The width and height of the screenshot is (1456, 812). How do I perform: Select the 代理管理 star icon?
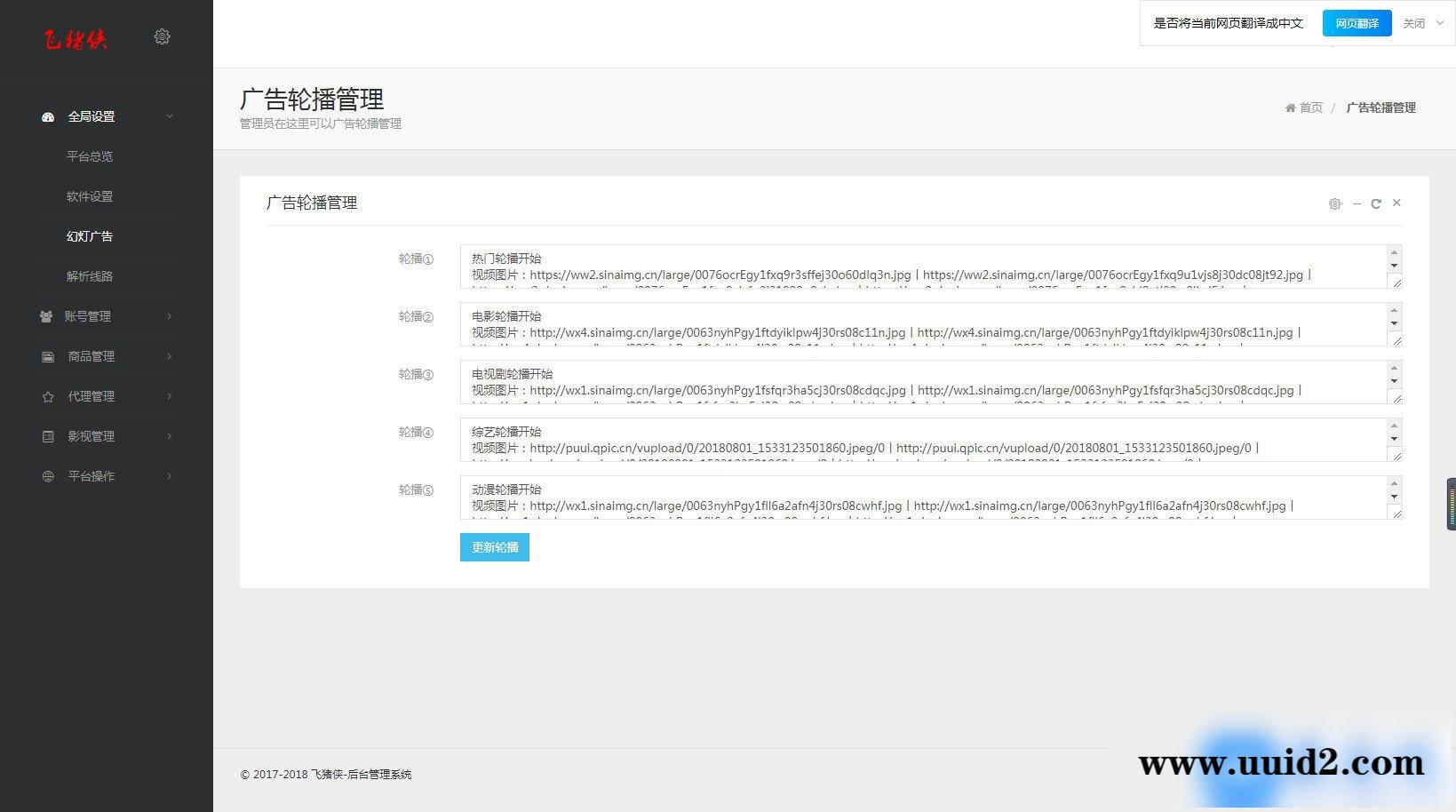(x=48, y=396)
